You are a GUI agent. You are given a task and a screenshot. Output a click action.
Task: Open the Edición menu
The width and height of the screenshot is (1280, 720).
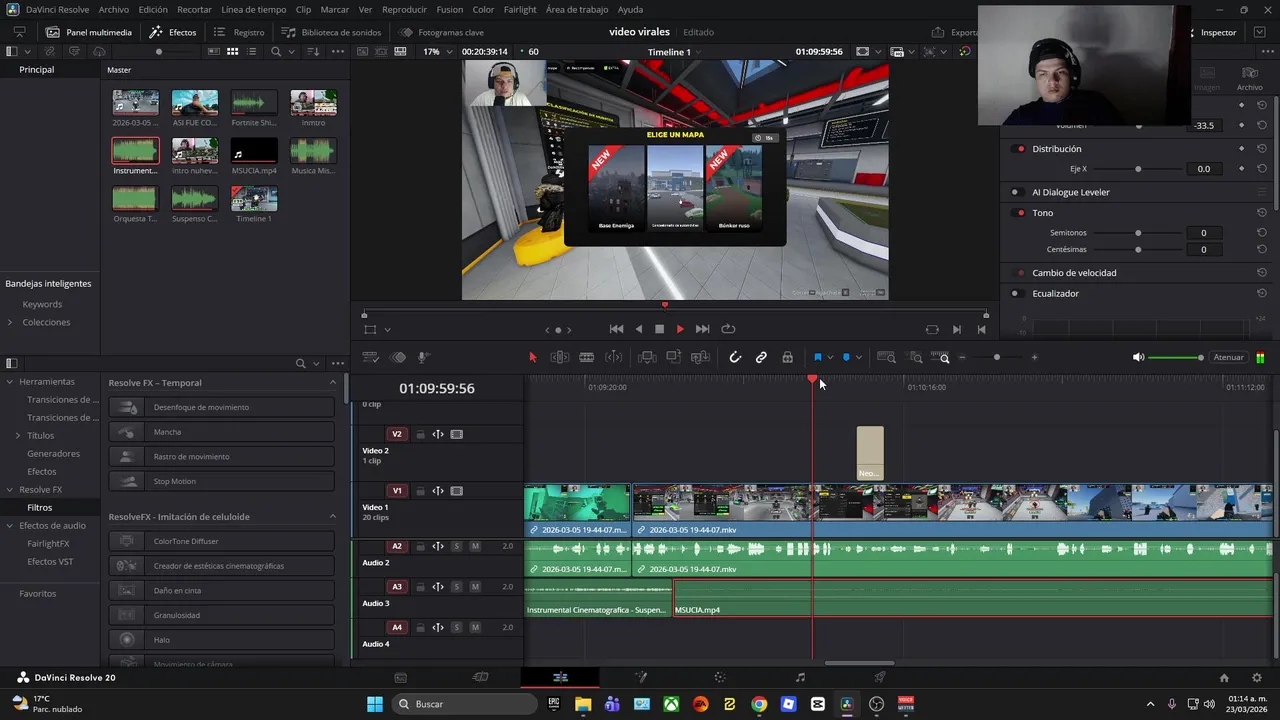pyautogui.click(x=153, y=9)
